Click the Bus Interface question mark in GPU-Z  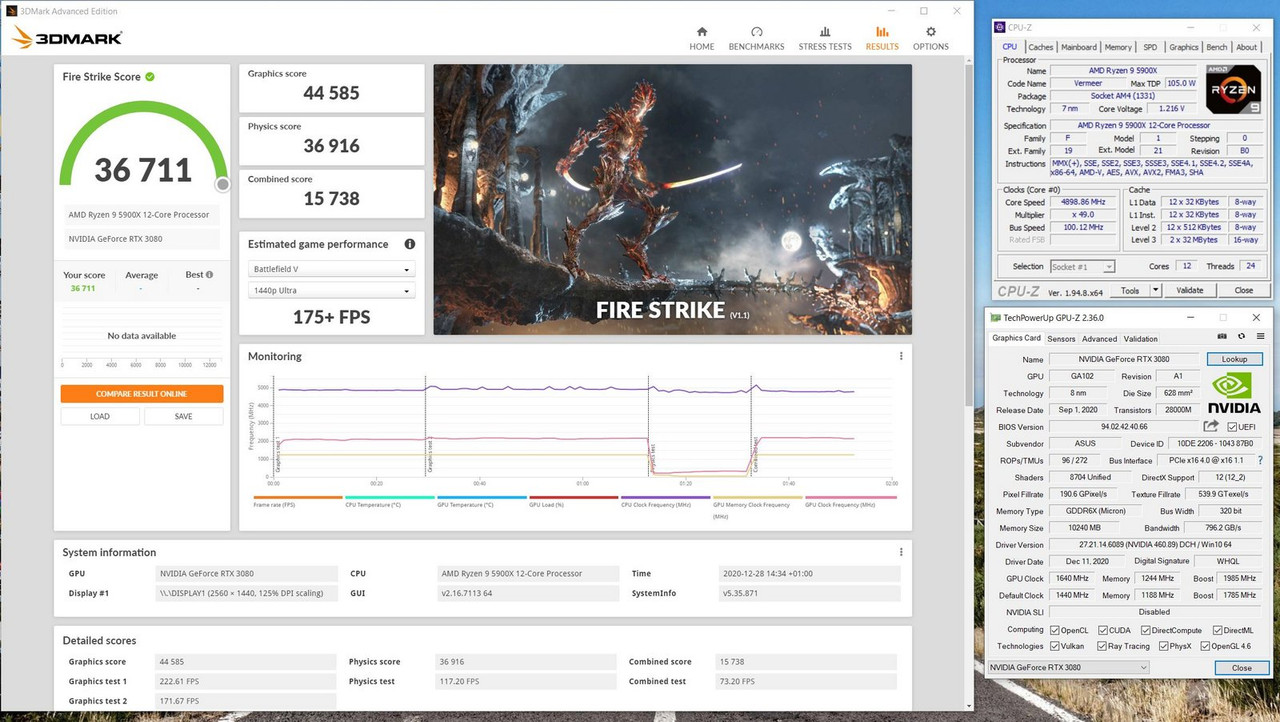click(x=1260, y=460)
